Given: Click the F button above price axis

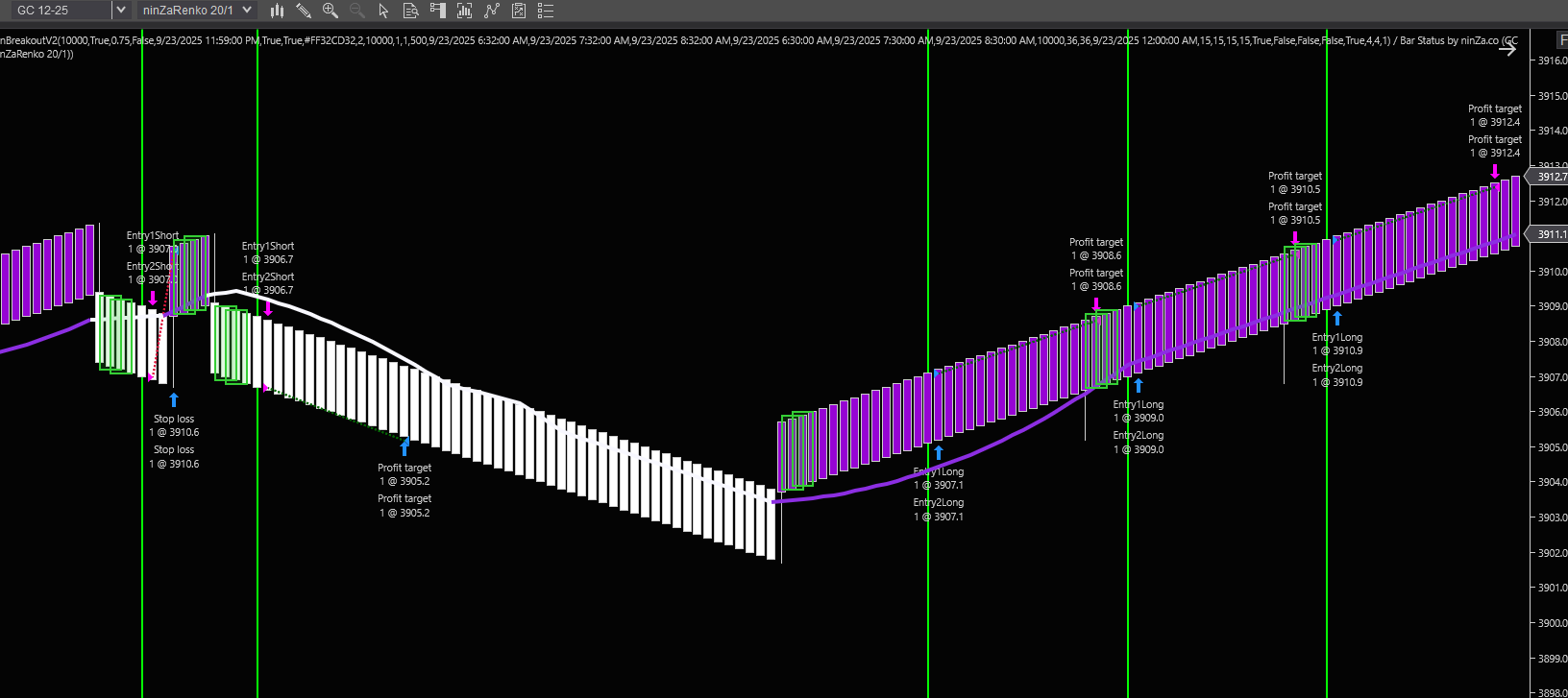Looking at the screenshot, I should tap(1562, 40).
